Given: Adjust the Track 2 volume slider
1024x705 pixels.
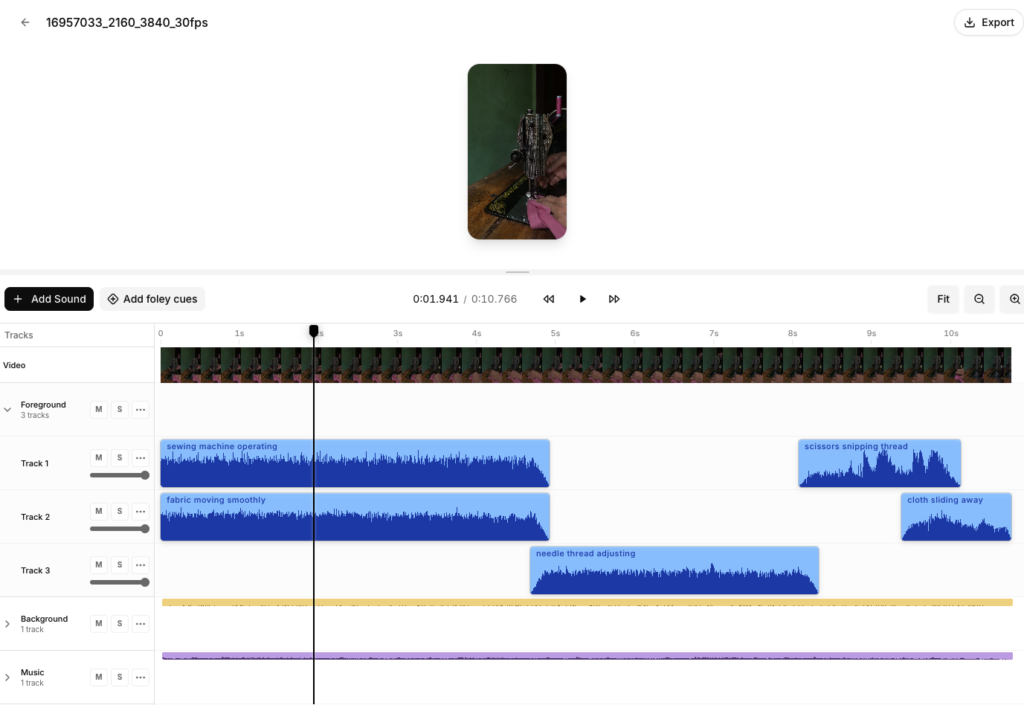Looking at the screenshot, I should coord(120,529).
